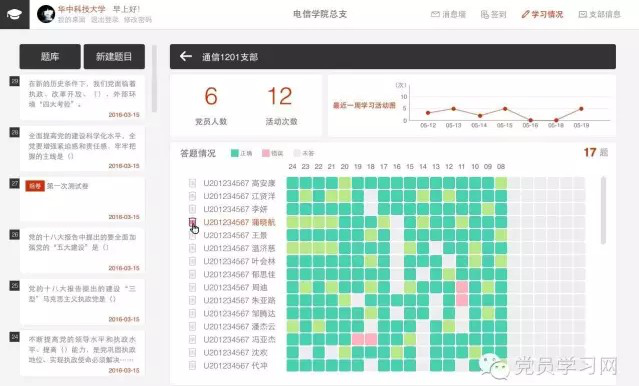This screenshot has height=386, width=639.
Task: Click the chart data point at 05-13
Action: point(454,109)
